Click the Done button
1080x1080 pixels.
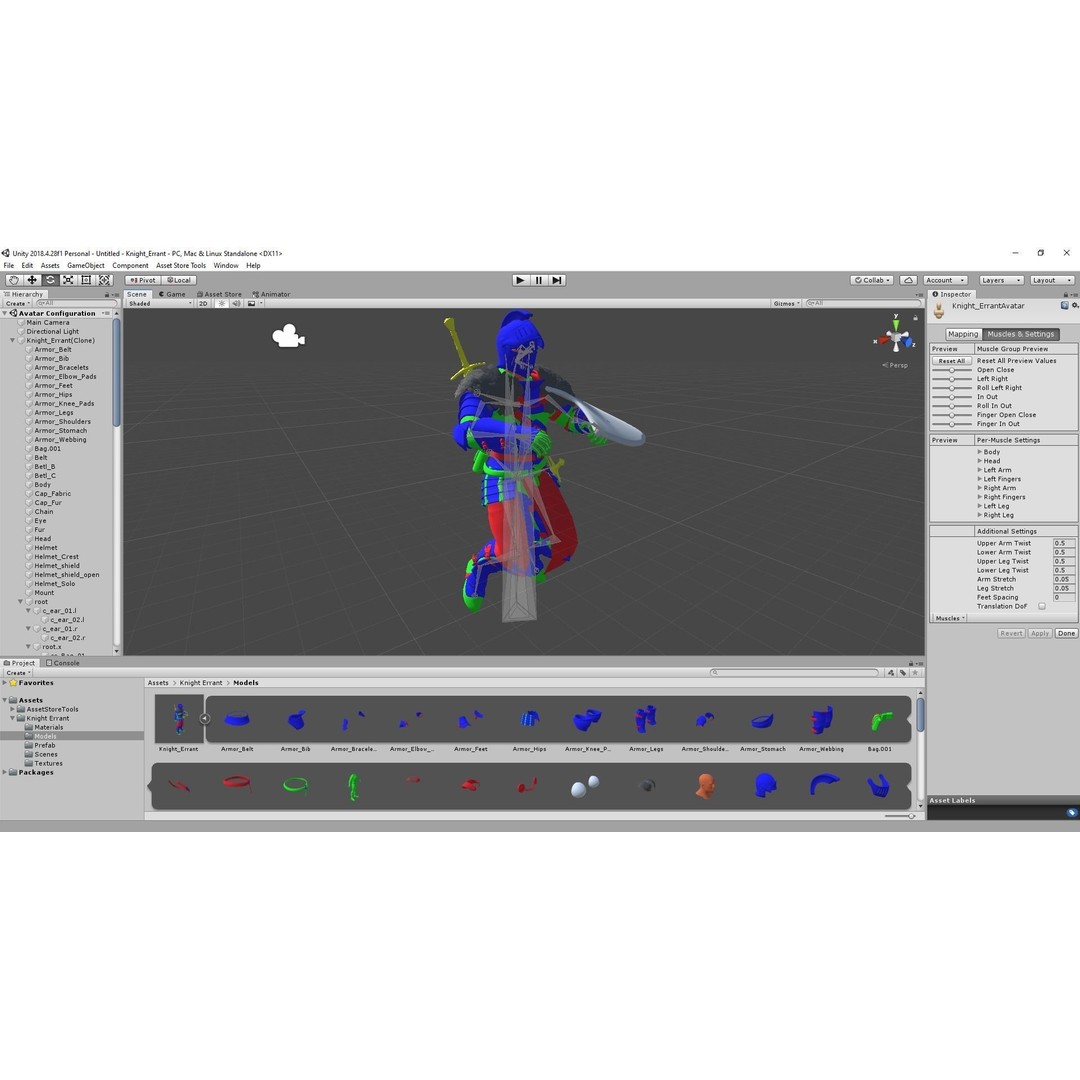pos(1066,633)
